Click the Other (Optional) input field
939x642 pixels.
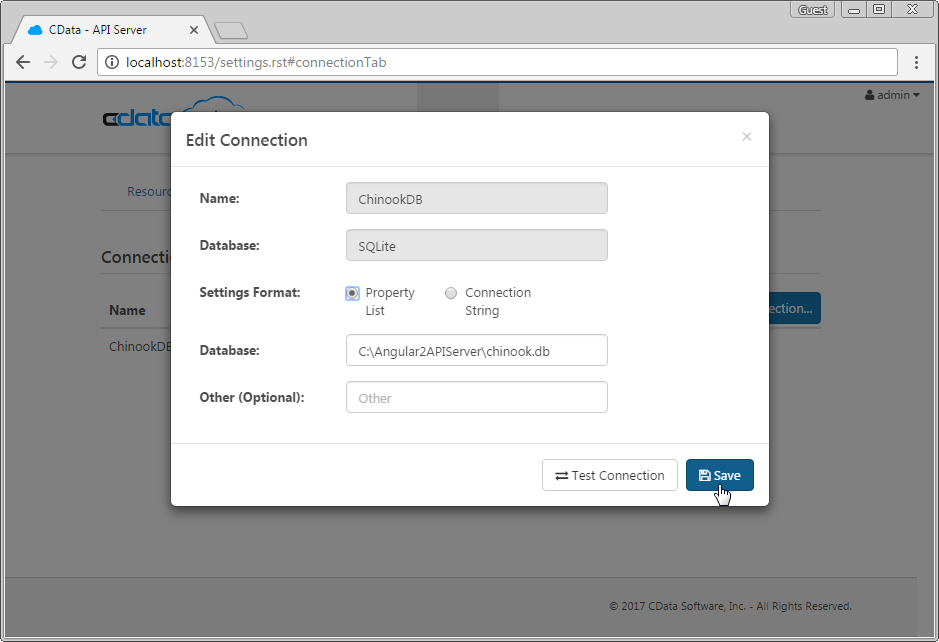click(476, 397)
